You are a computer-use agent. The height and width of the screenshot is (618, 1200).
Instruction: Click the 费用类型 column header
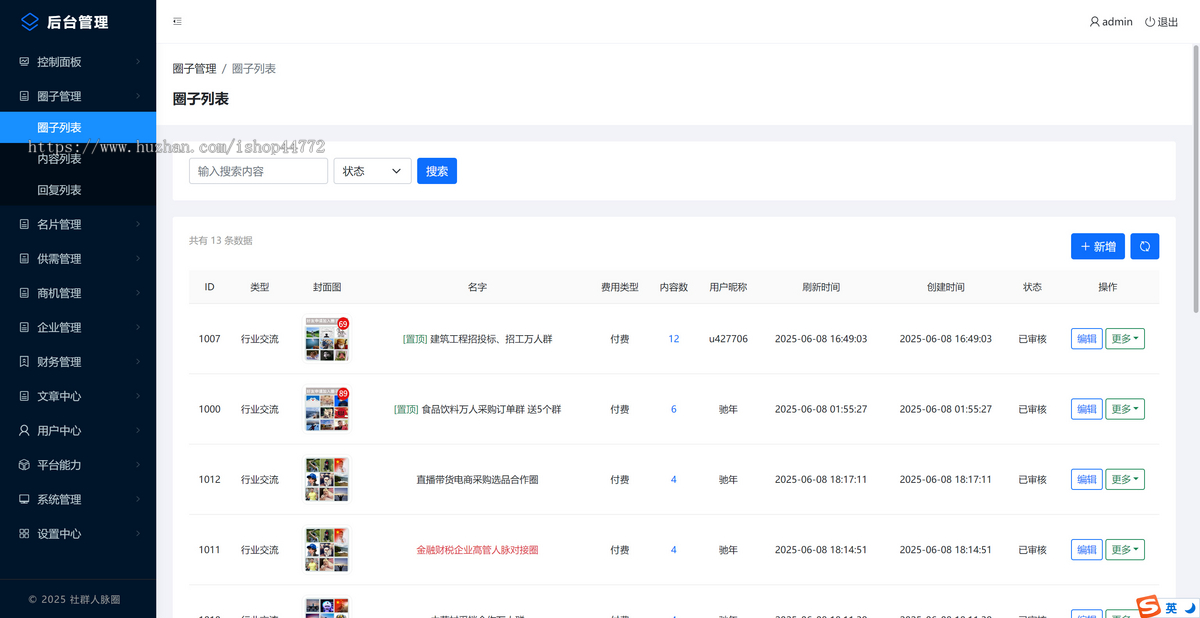click(x=620, y=287)
